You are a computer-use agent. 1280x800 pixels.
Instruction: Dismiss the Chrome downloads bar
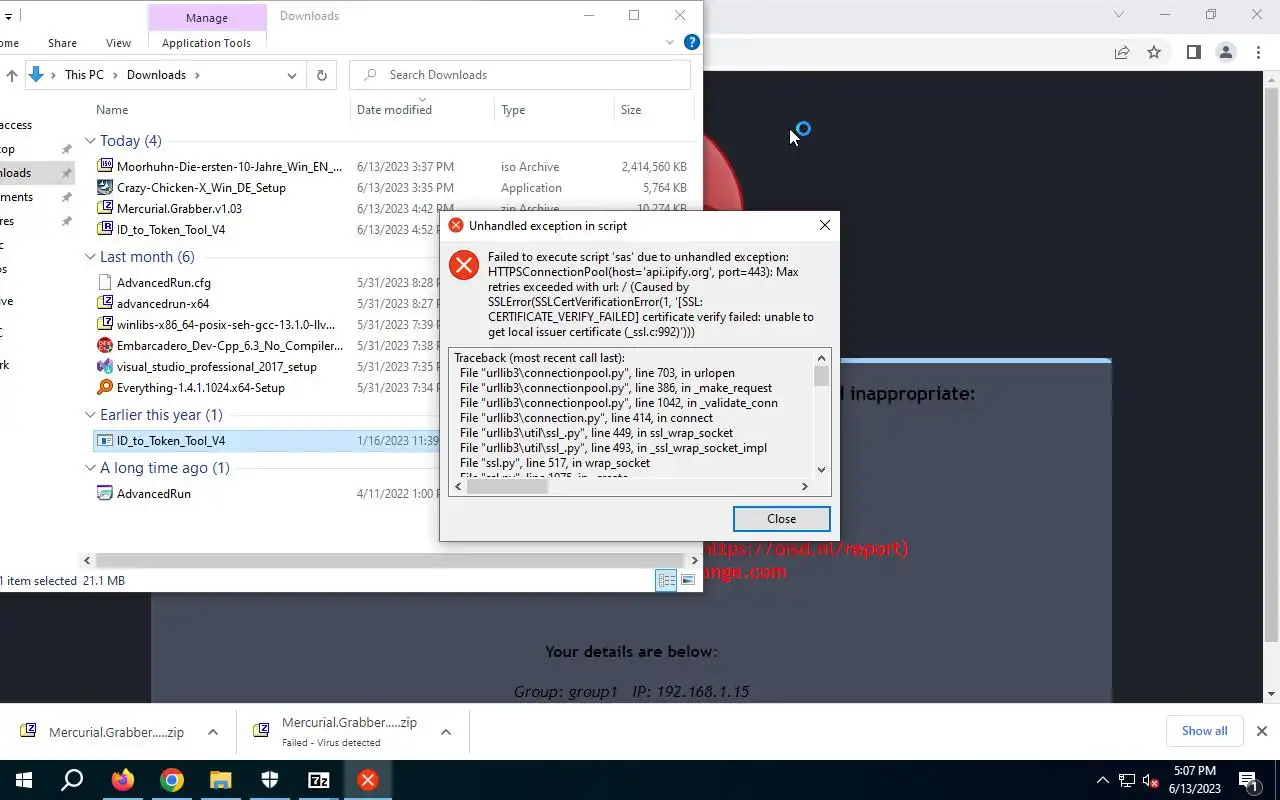(1262, 731)
